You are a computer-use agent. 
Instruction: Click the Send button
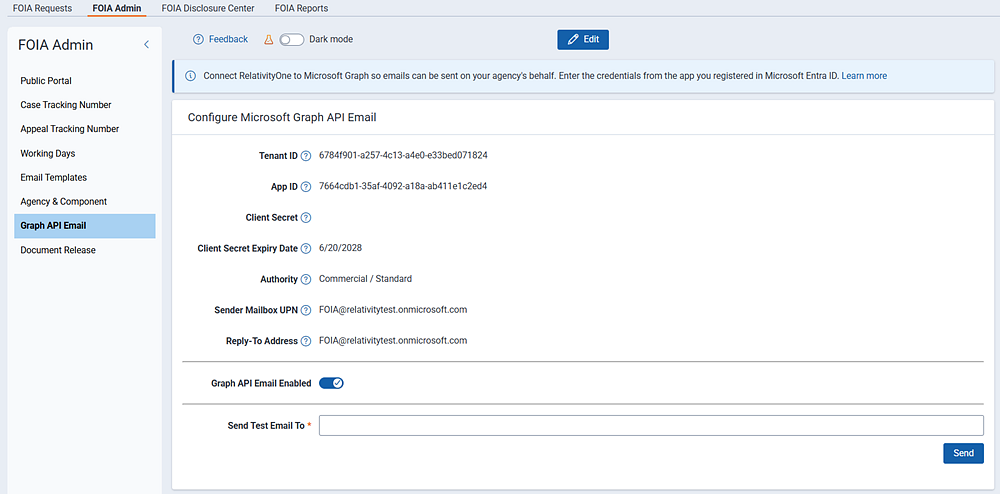click(963, 453)
